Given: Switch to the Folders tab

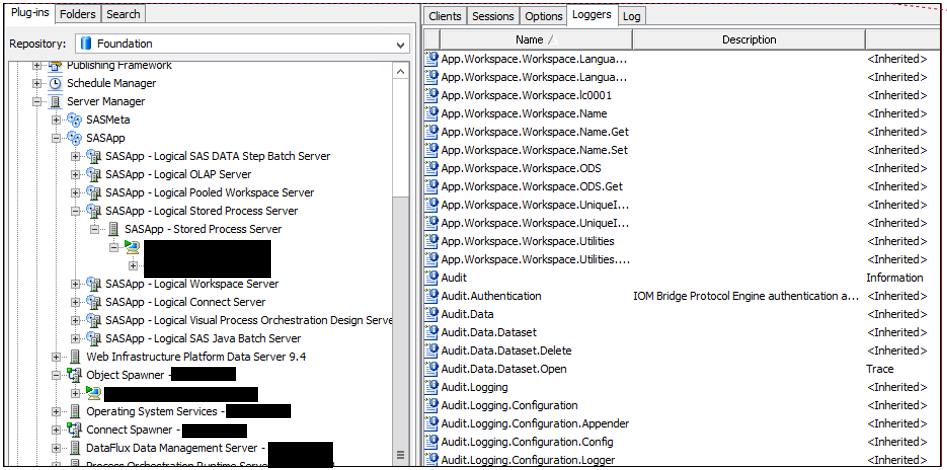Looking at the screenshot, I should [x=78, y=14].
